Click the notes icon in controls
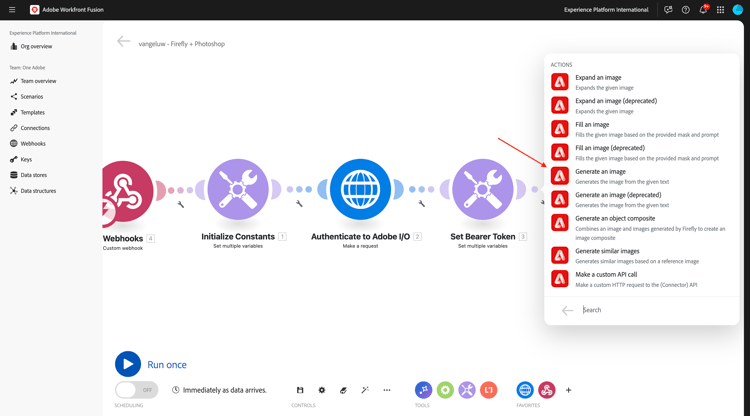 pyautogui.click(x=343, y=390)
